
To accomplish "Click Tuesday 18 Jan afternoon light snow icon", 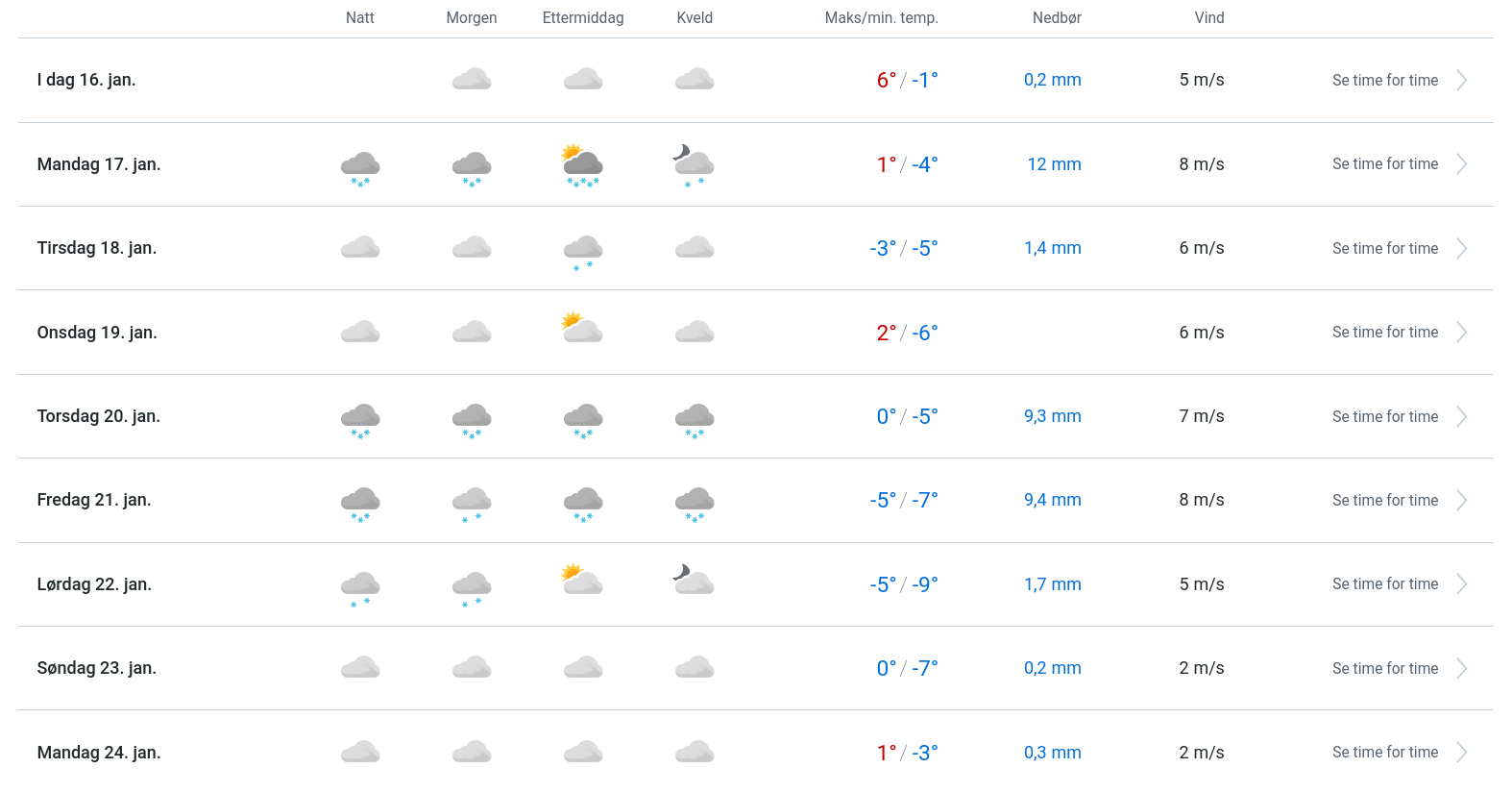I will (582, 250).
